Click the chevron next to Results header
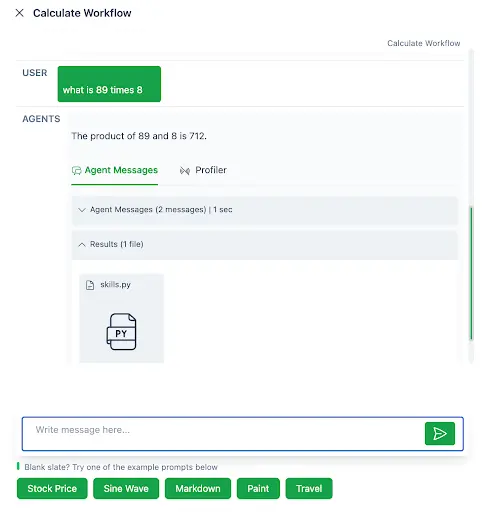Viewport: 482px width, 512px height. click(x=82, y=245)
